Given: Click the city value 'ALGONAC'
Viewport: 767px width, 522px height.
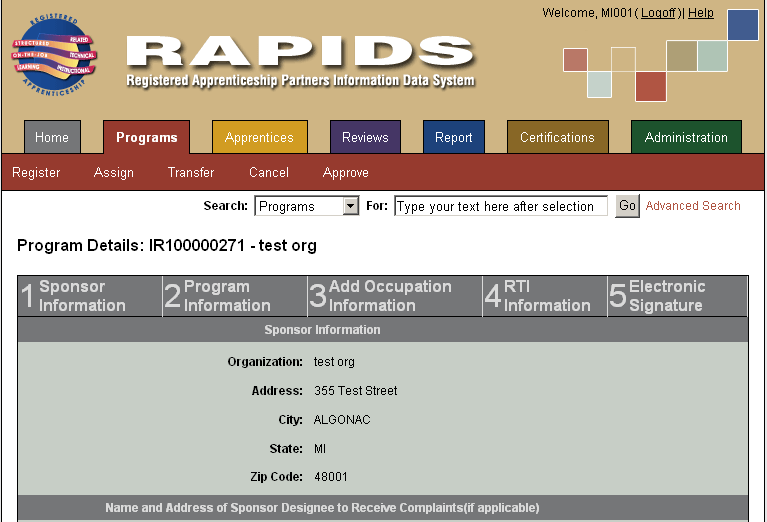Looking at the screenshot, I should 342,420.
